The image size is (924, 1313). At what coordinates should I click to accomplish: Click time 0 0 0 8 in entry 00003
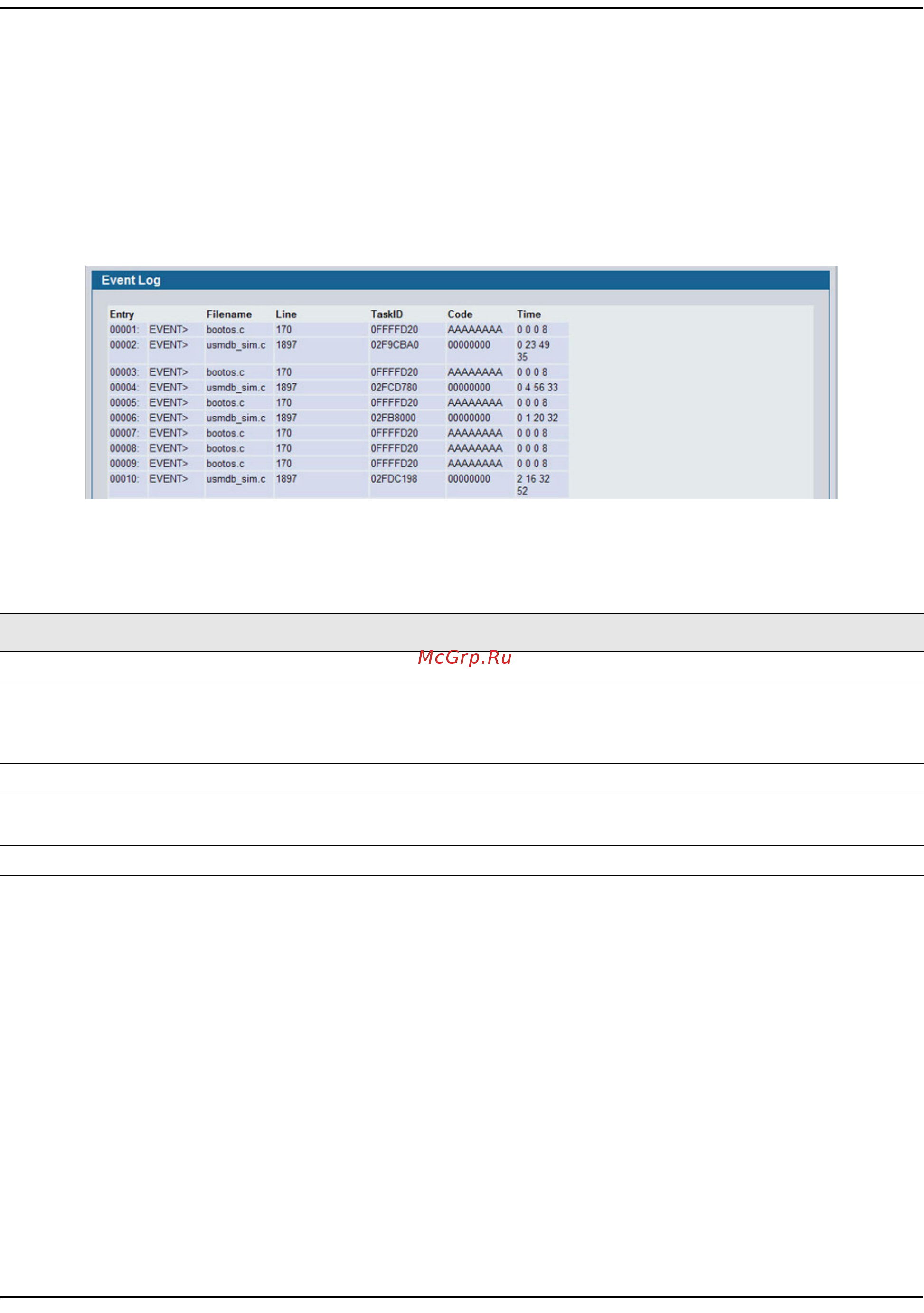[x=532, y=372]
